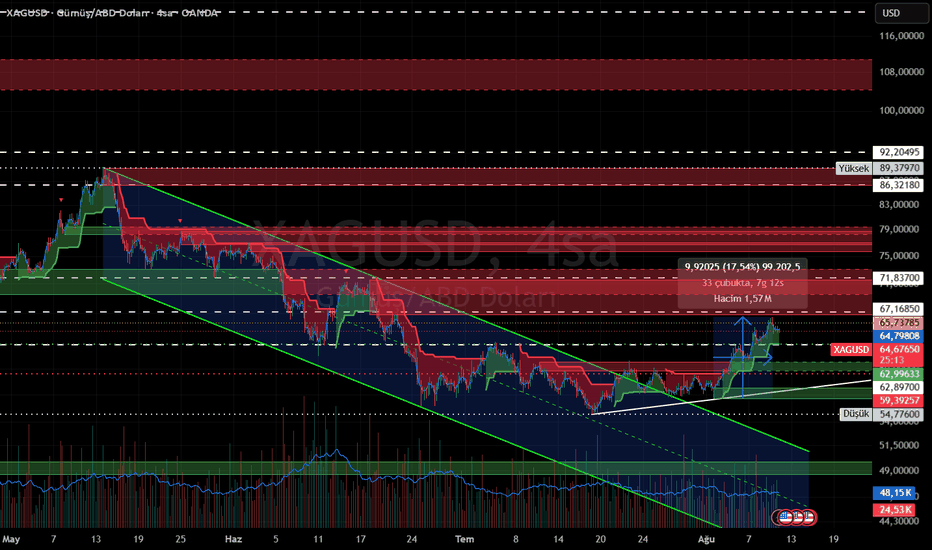Click the May label on time axis
Image resolution: width=932 pixels, height=550 pixels.
[x=11, y=539]
